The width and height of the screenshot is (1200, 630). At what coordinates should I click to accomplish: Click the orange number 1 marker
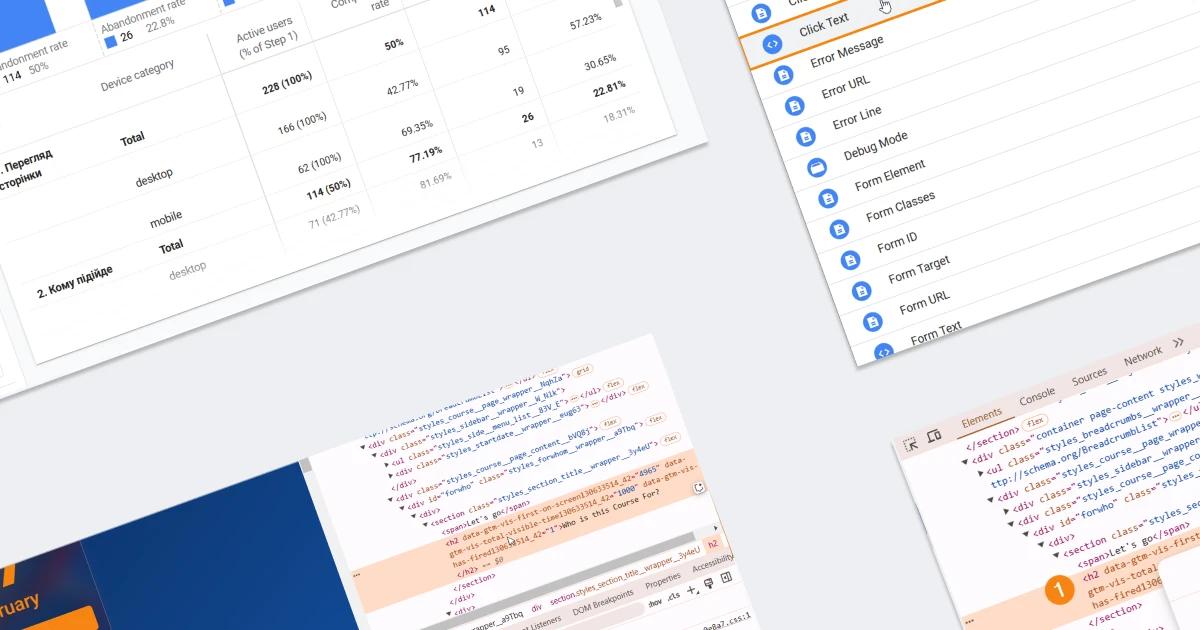[1059, 590]
